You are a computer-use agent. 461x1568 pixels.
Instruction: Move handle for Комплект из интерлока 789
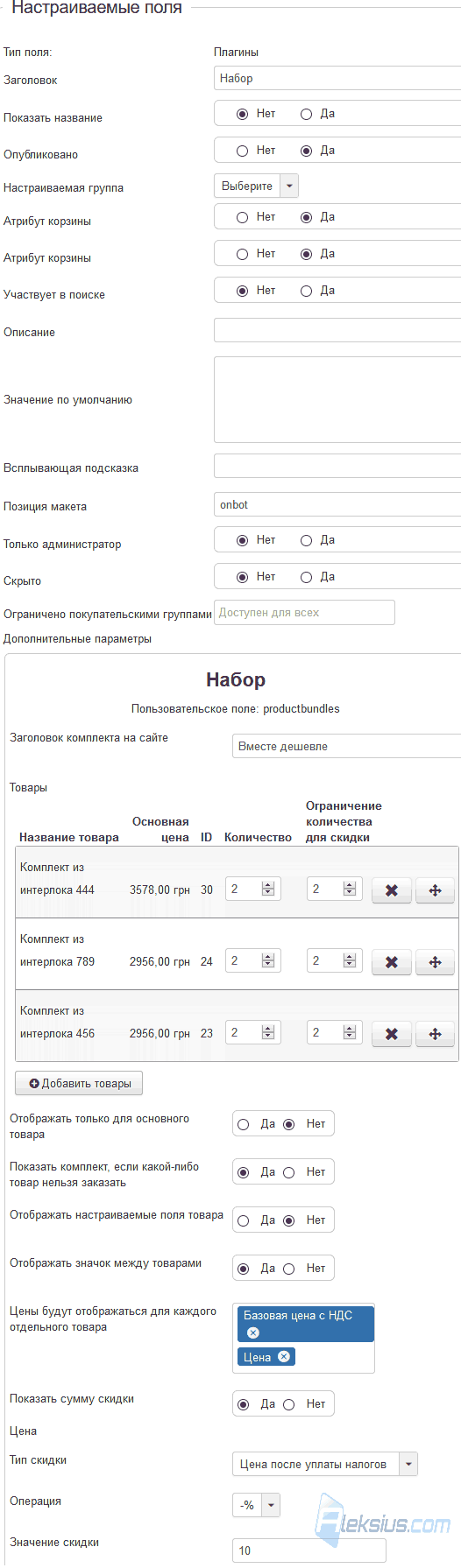click(435, 962)
